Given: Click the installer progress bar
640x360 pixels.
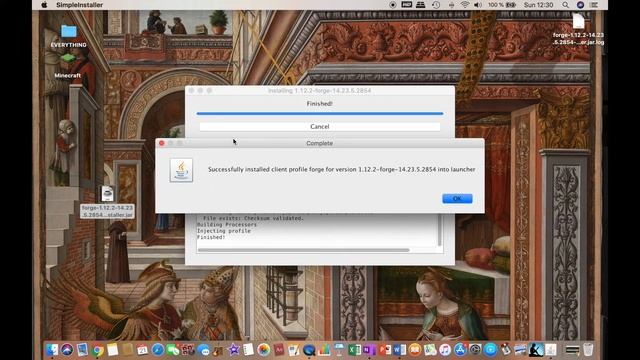Looking at the screenshot, I should (x=320, y=113).
